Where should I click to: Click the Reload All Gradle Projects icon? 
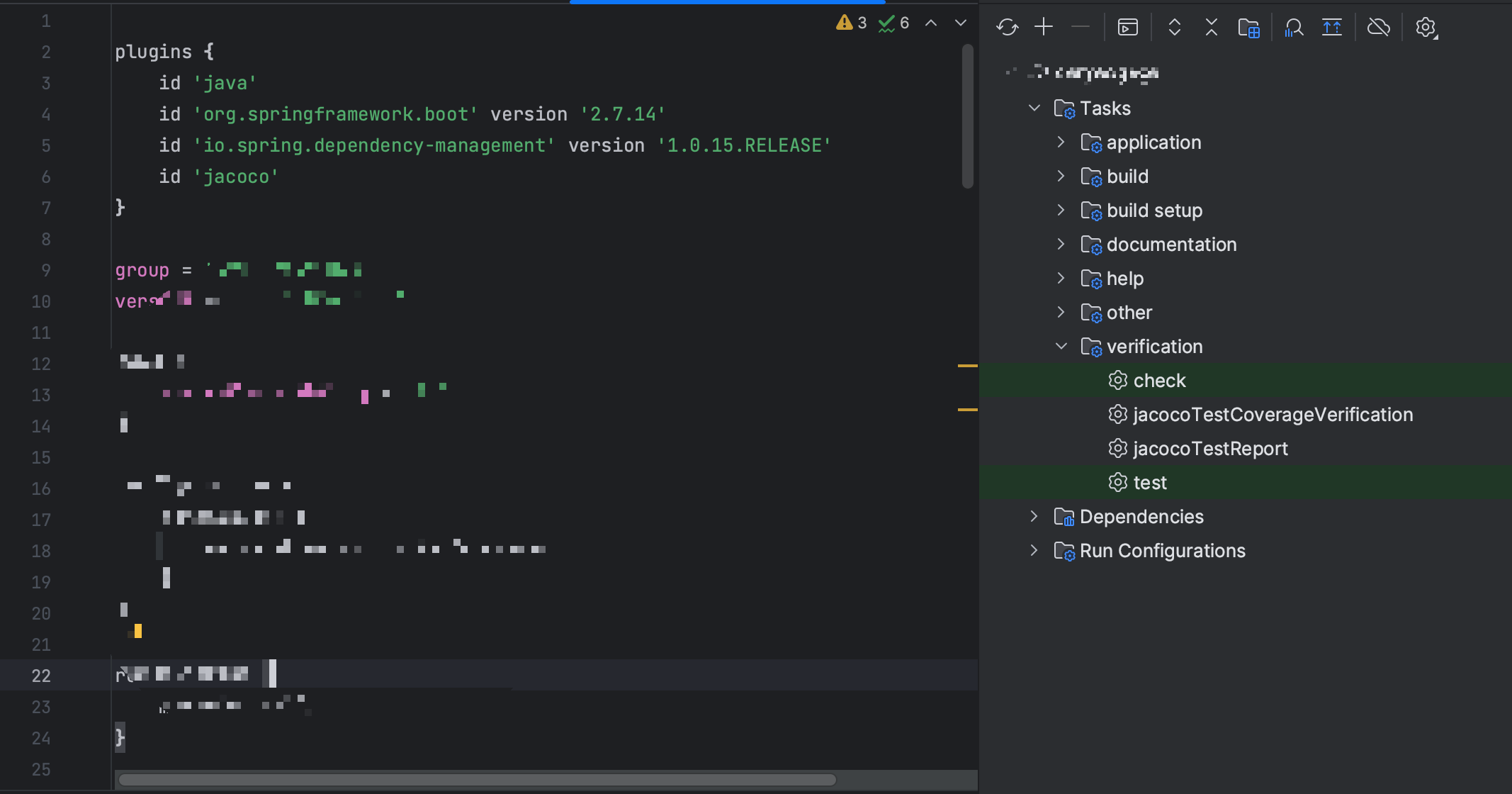click(x=1007, y=28)
